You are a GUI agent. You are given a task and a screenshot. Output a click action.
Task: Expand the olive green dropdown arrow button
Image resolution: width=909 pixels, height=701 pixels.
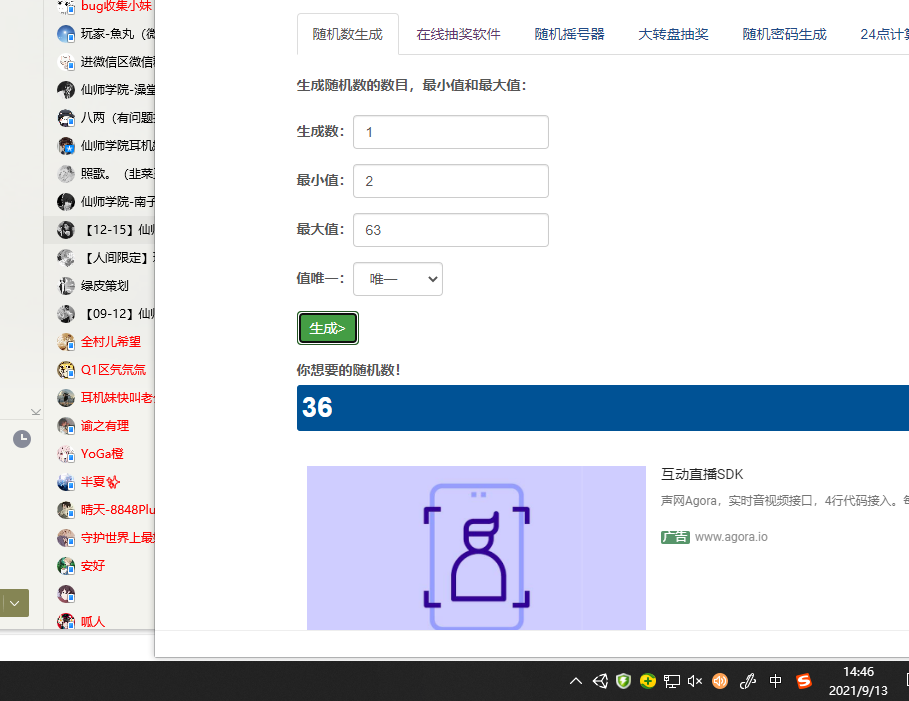14,603
